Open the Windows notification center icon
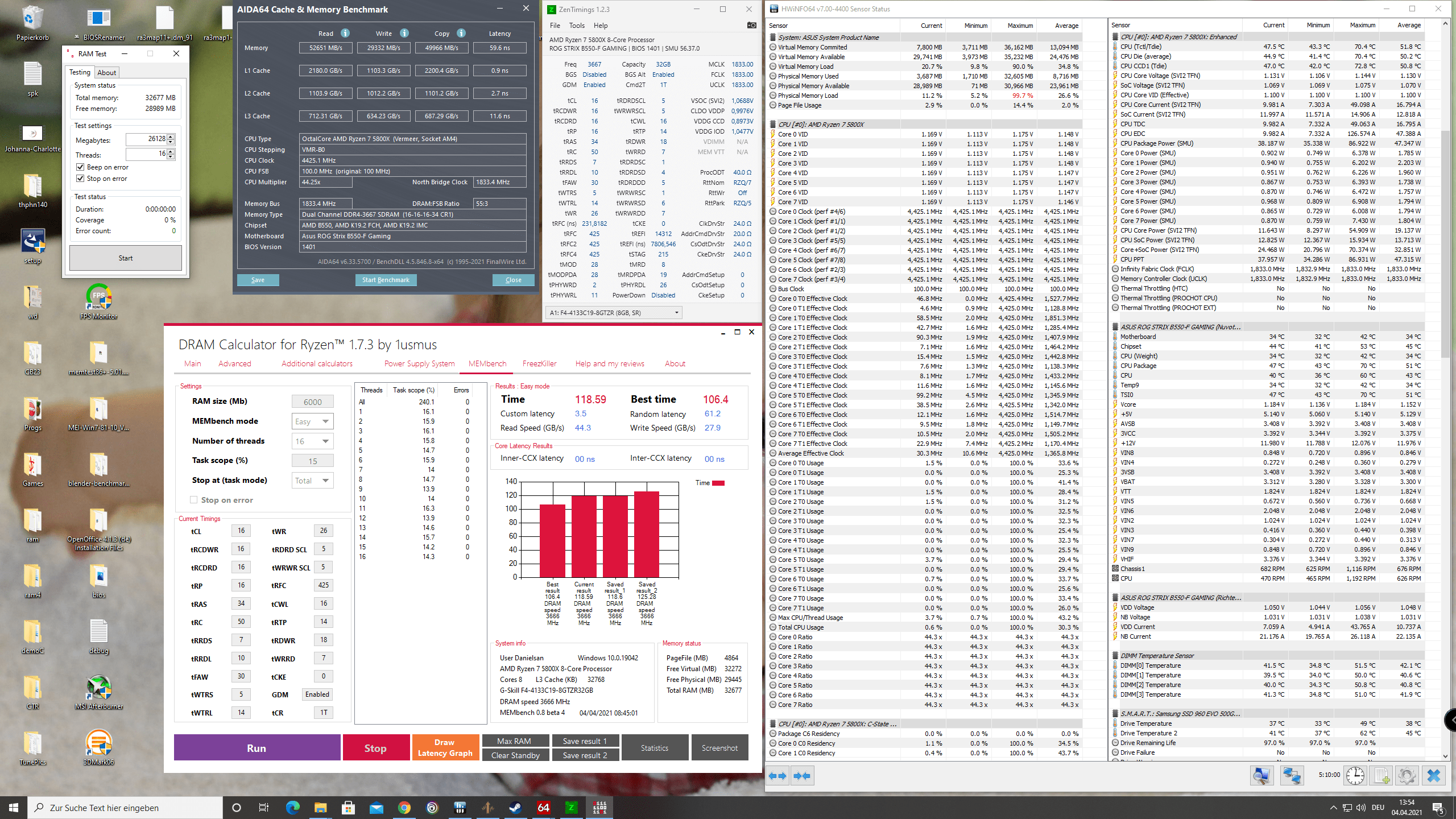Viewport: 1456px width, 819px height. click(x=1438, y=808)
